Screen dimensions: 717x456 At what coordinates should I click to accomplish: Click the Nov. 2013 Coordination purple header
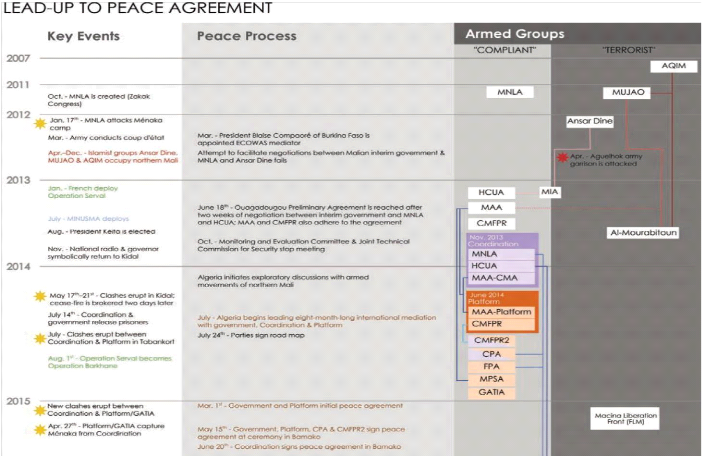click(502, 241)
